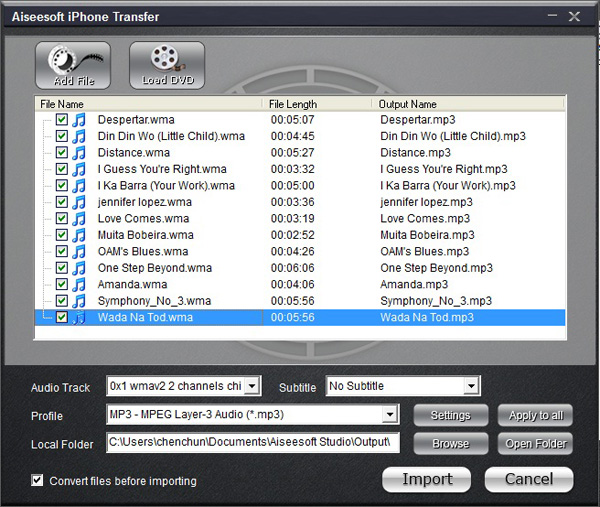Viewport: 600px width, 507px height.
Task: Click the Output Name column header
Action: click(x=468, y=104)
